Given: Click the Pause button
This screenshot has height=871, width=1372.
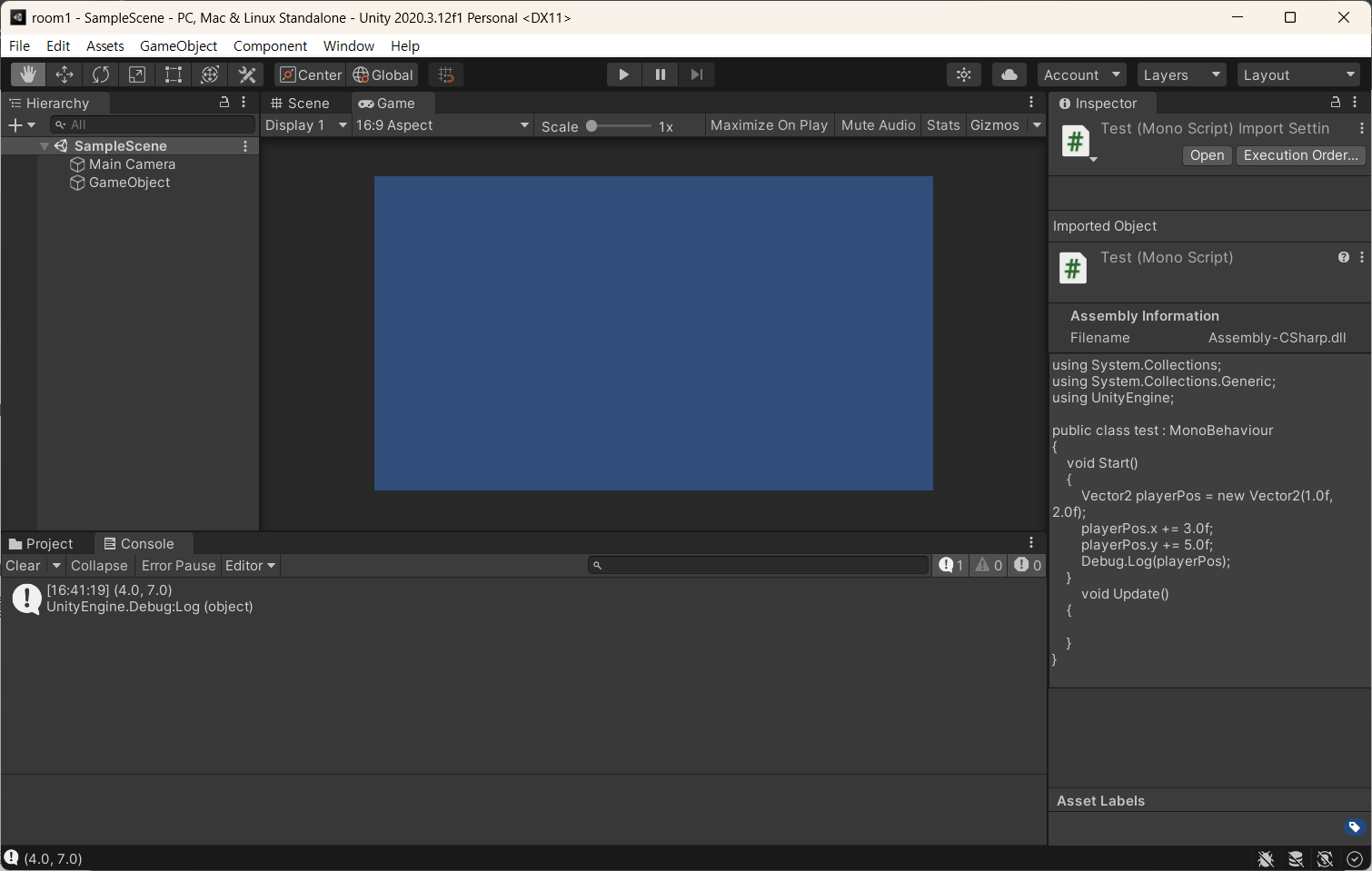Looking at the screenshot, I should pos(661,74).
